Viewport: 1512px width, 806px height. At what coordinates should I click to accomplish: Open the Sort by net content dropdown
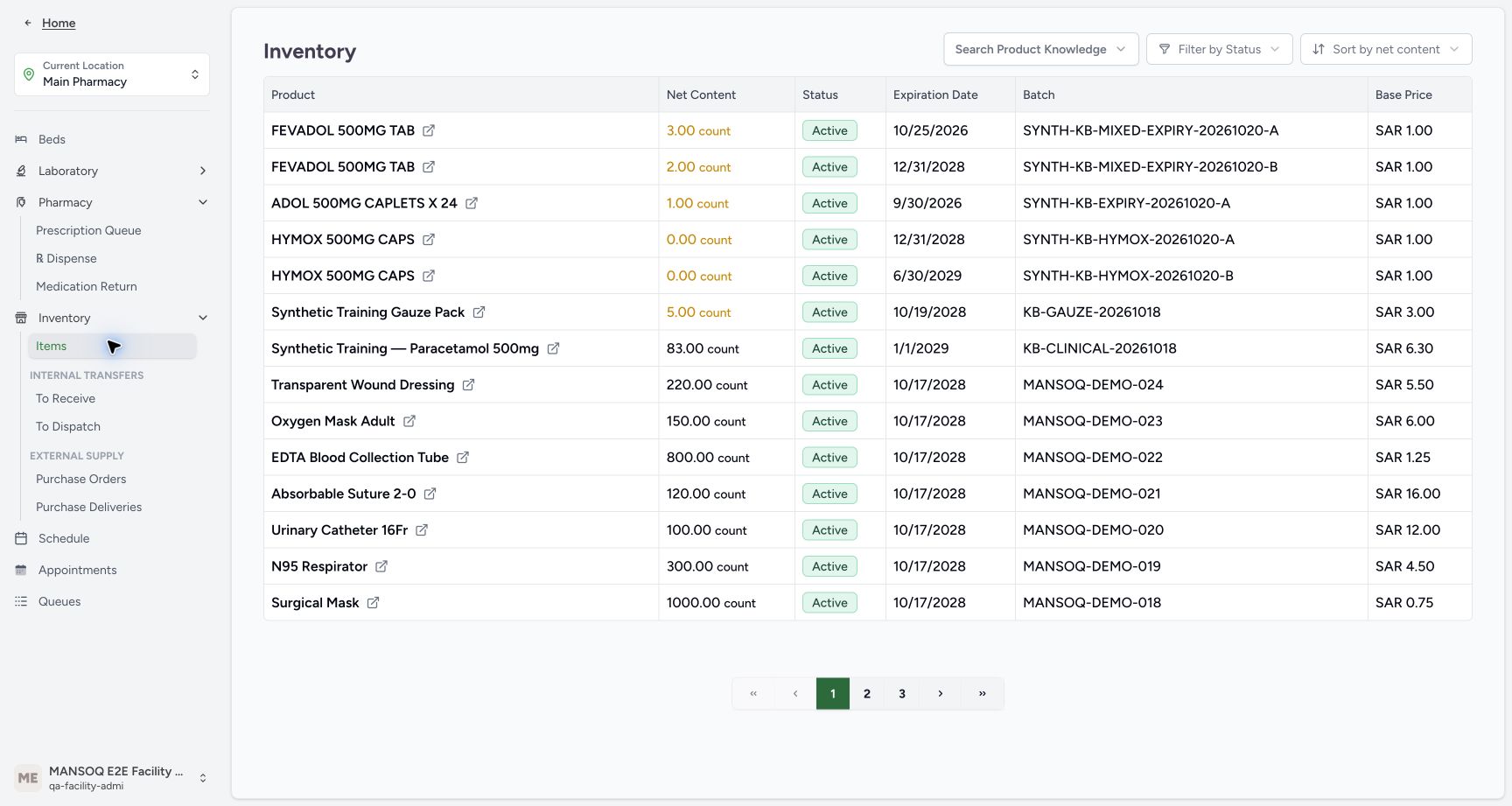tap(1386, 49)
